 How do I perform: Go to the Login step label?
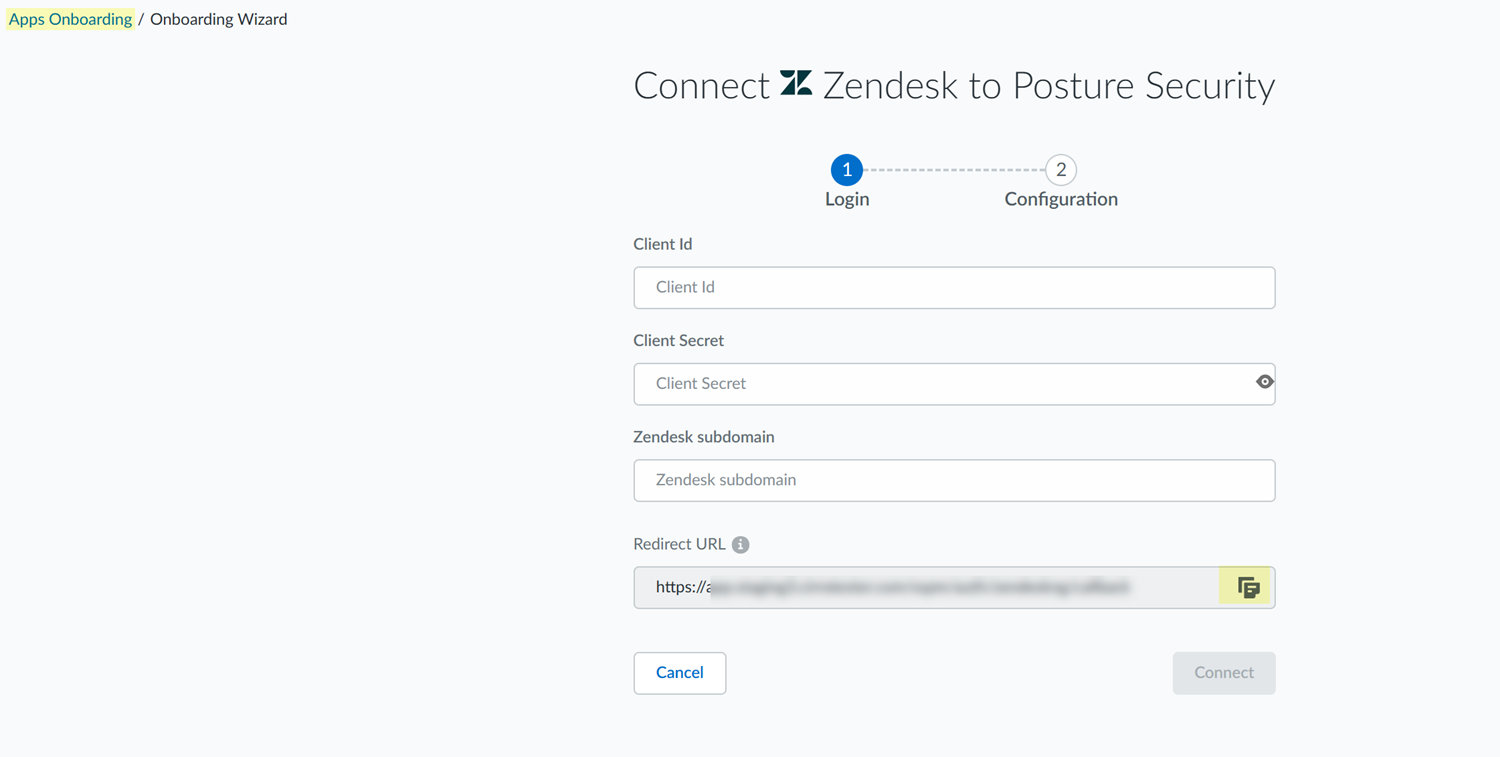point(847,199)
